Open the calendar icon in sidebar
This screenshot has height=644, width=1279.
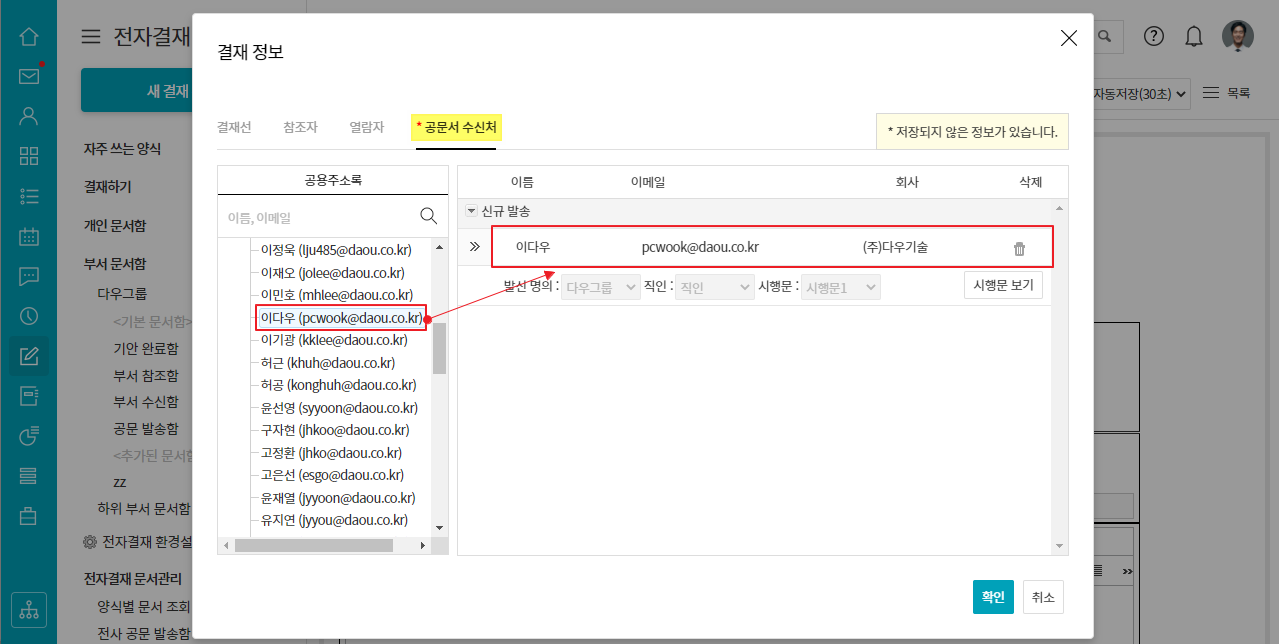click(29, 237)
